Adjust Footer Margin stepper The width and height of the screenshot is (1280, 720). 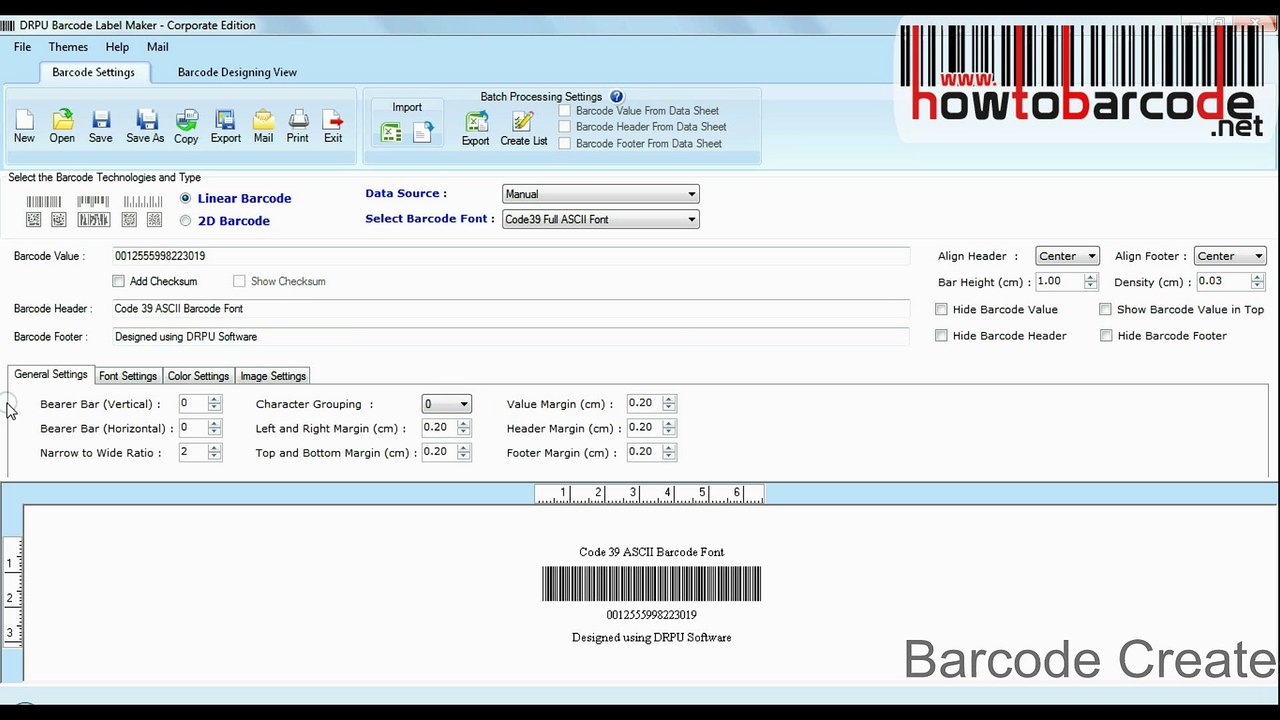(669, 452)
